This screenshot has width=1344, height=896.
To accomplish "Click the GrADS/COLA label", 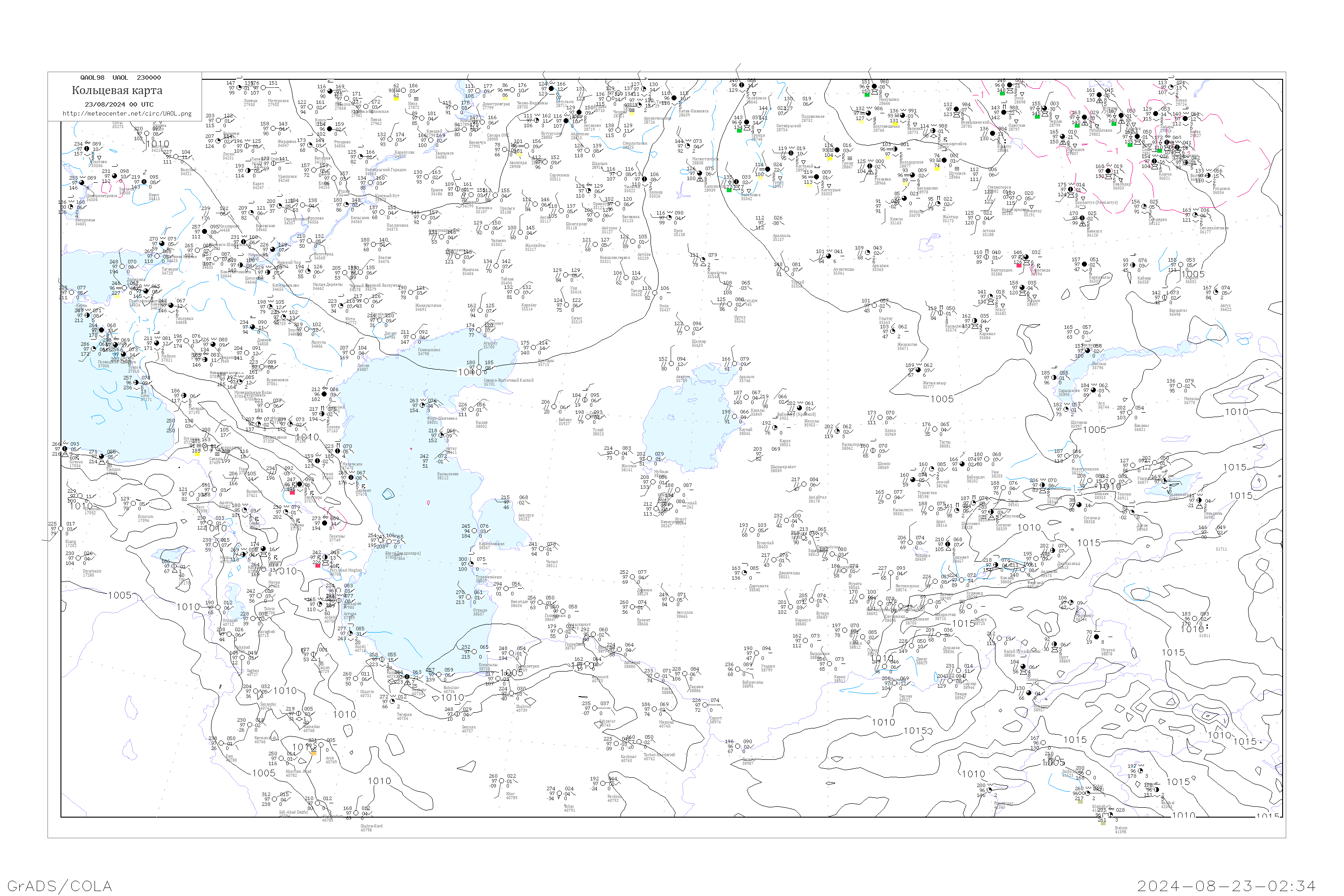I will [60, 886].
